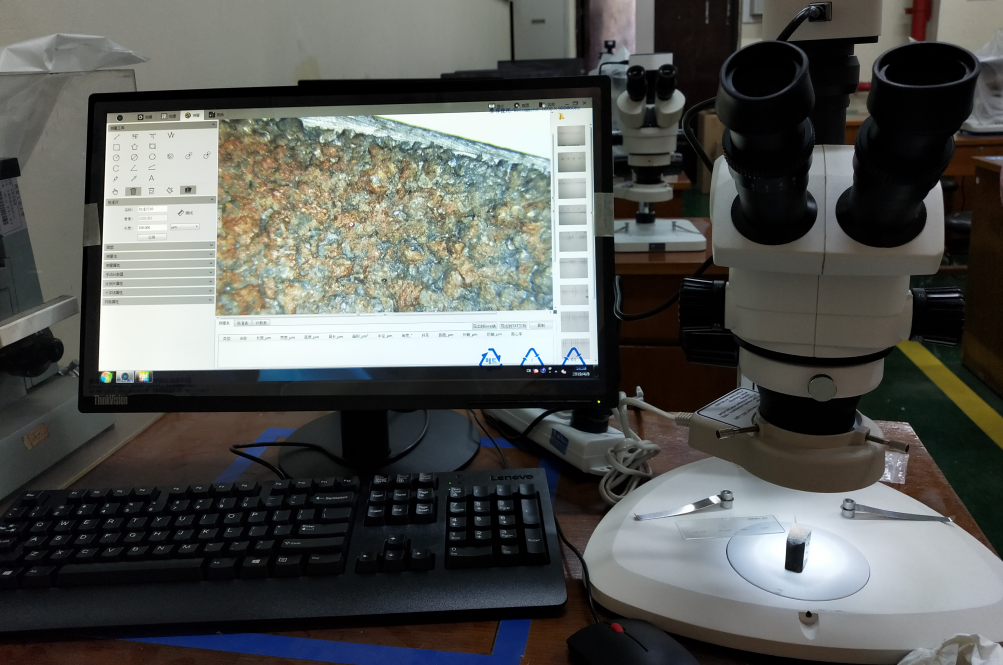The height and width of the screenshot is (665, 1003).
Task: Open the Windows Start button
Action: (x=106, y=377)
